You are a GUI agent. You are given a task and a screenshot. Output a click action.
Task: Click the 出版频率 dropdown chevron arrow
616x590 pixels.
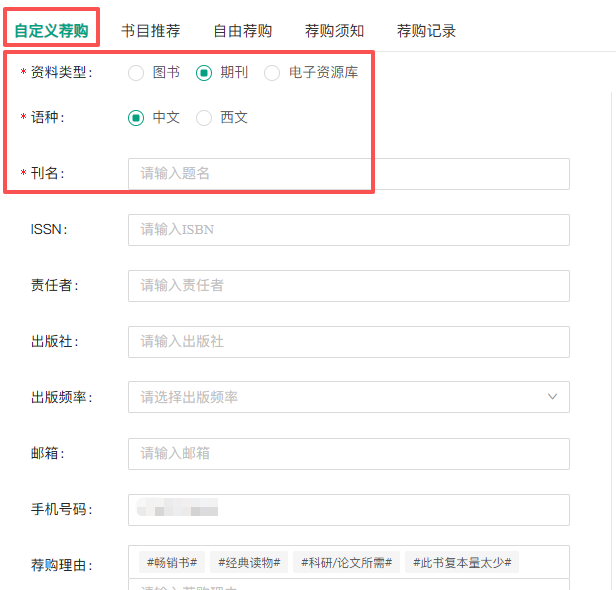click(552, 398)
